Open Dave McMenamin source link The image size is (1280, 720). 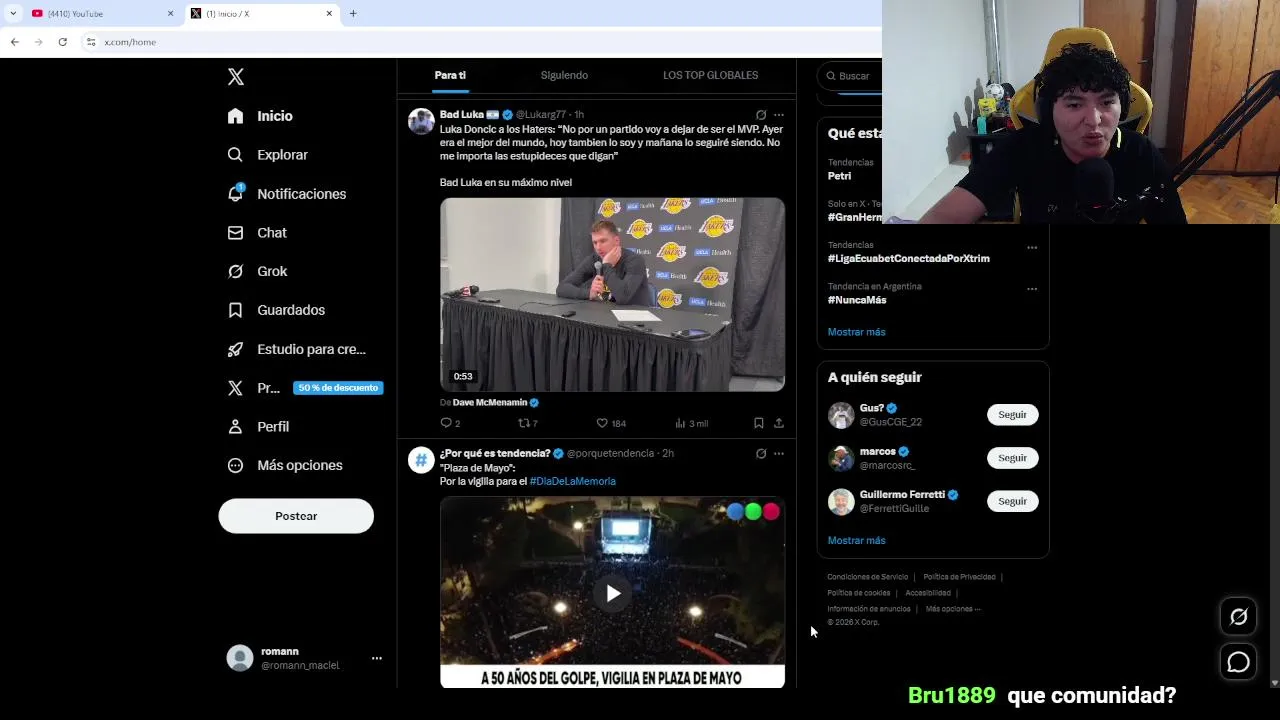tap(490, 402)
